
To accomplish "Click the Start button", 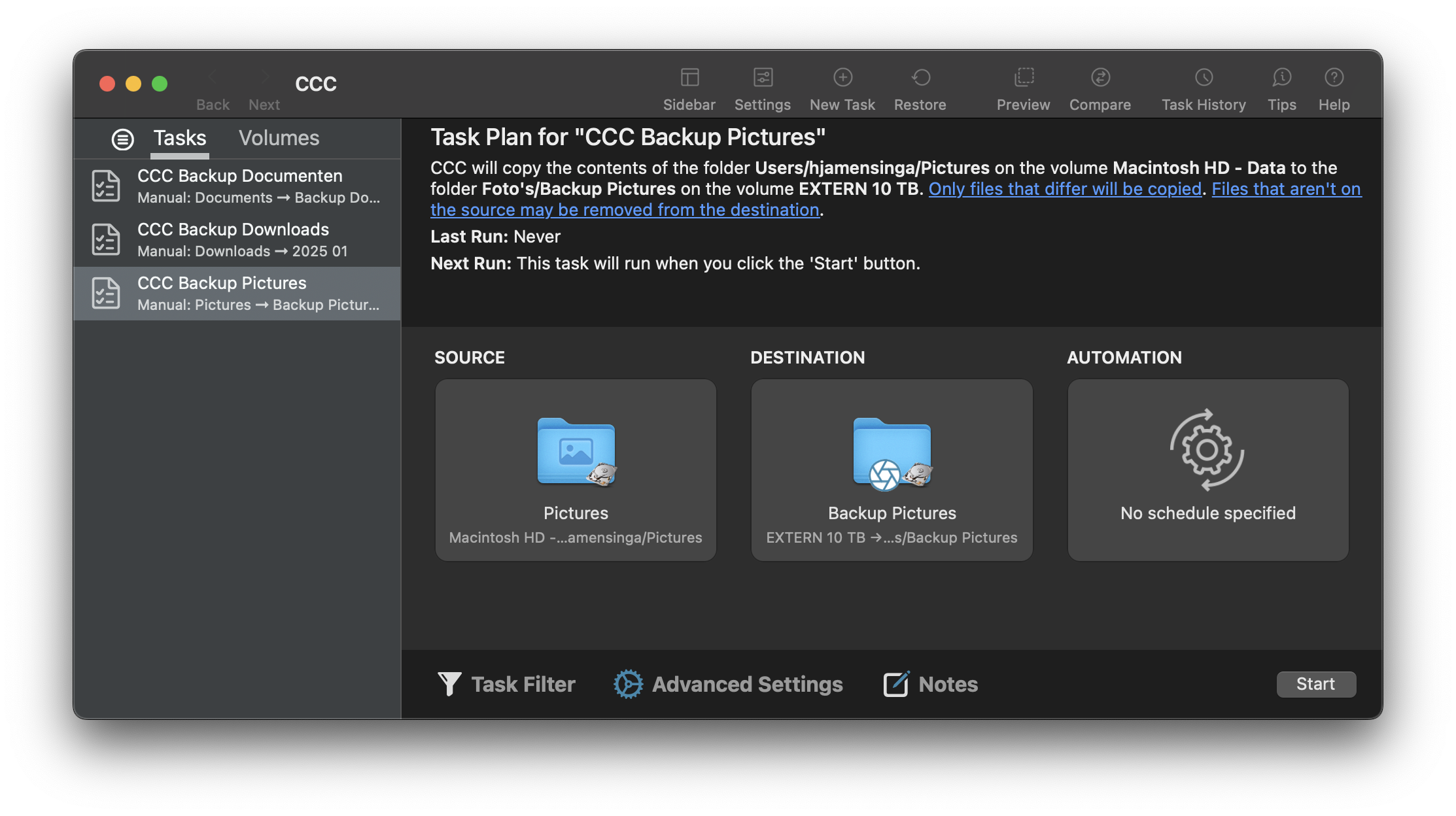I will click(1316, 684).
